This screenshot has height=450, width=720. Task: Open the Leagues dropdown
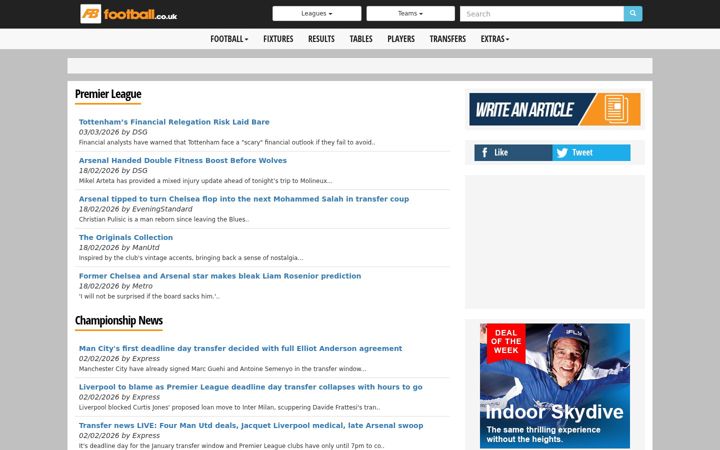317,14
